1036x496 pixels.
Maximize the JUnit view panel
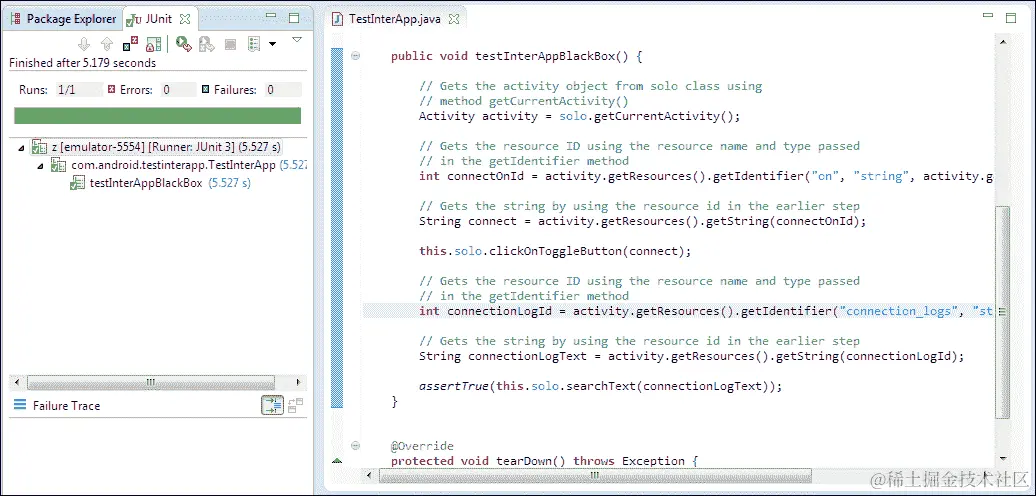(x=294, y=18)
